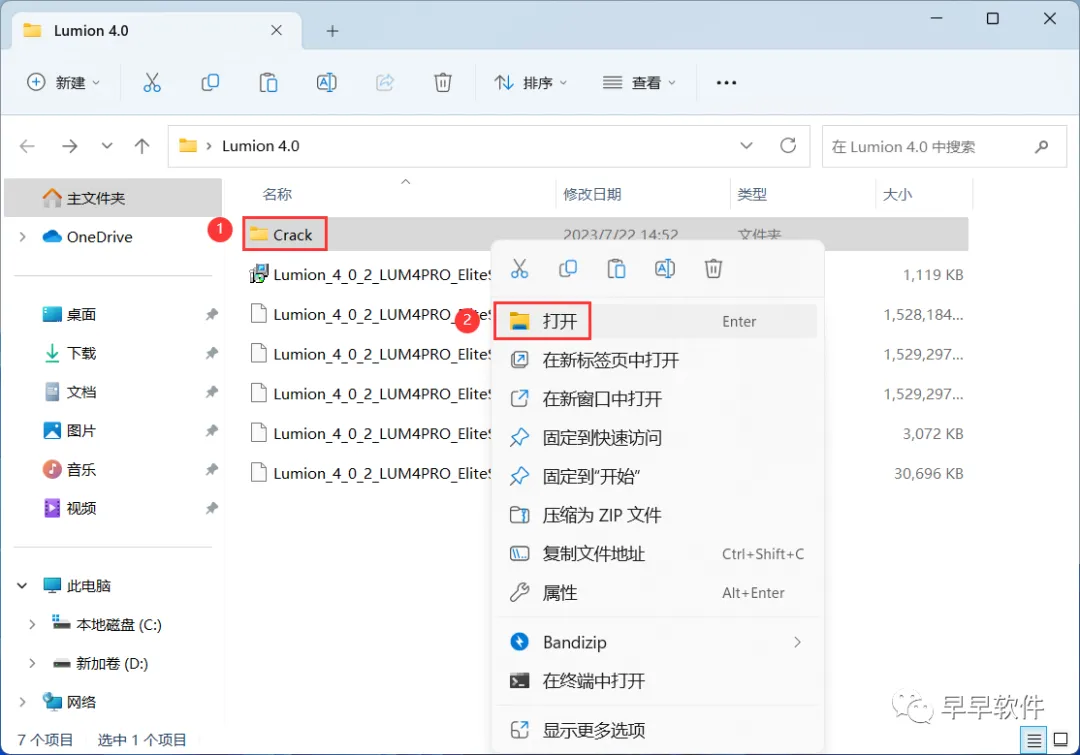
Task: Open the three-dots more options menu
Action: pyautogui.click(x=726, y=83)
